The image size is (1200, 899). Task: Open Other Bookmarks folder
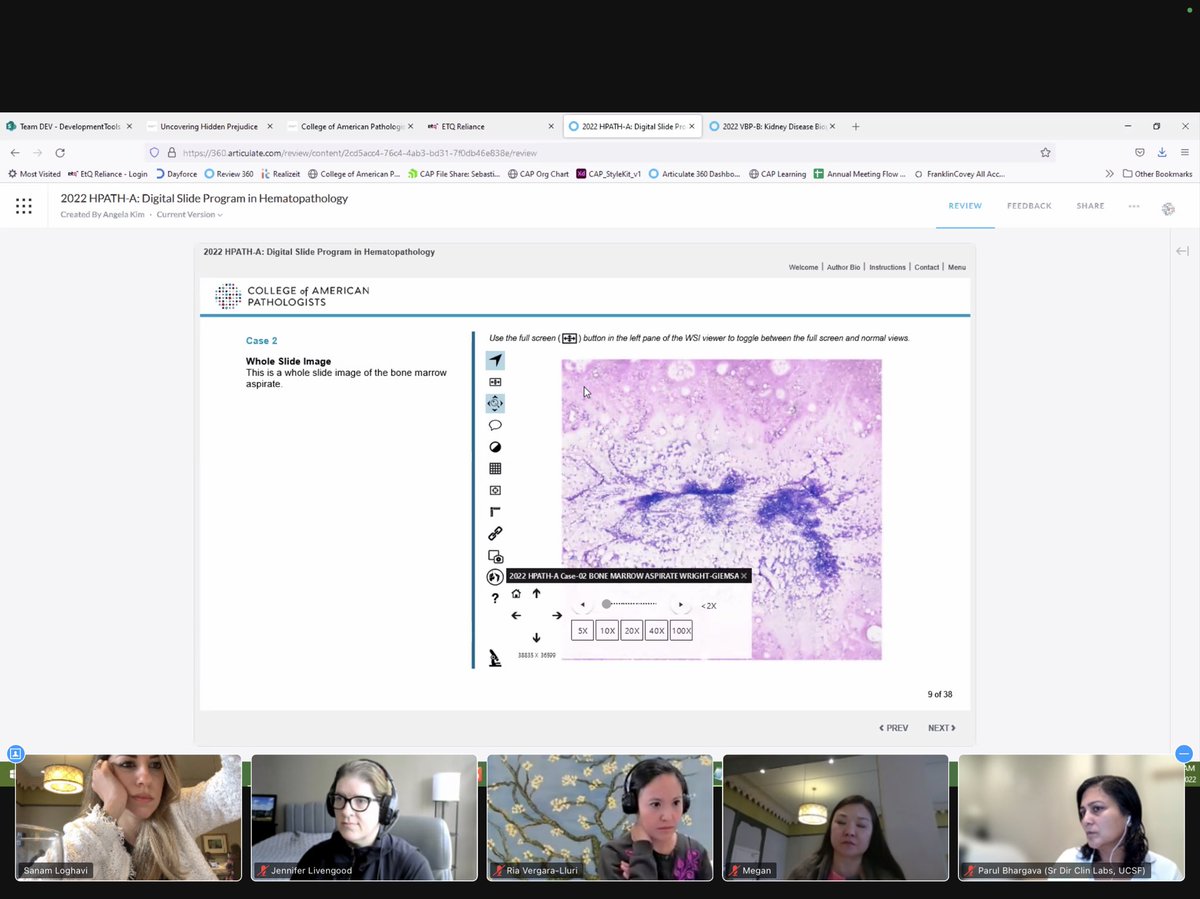[1157, 174]
